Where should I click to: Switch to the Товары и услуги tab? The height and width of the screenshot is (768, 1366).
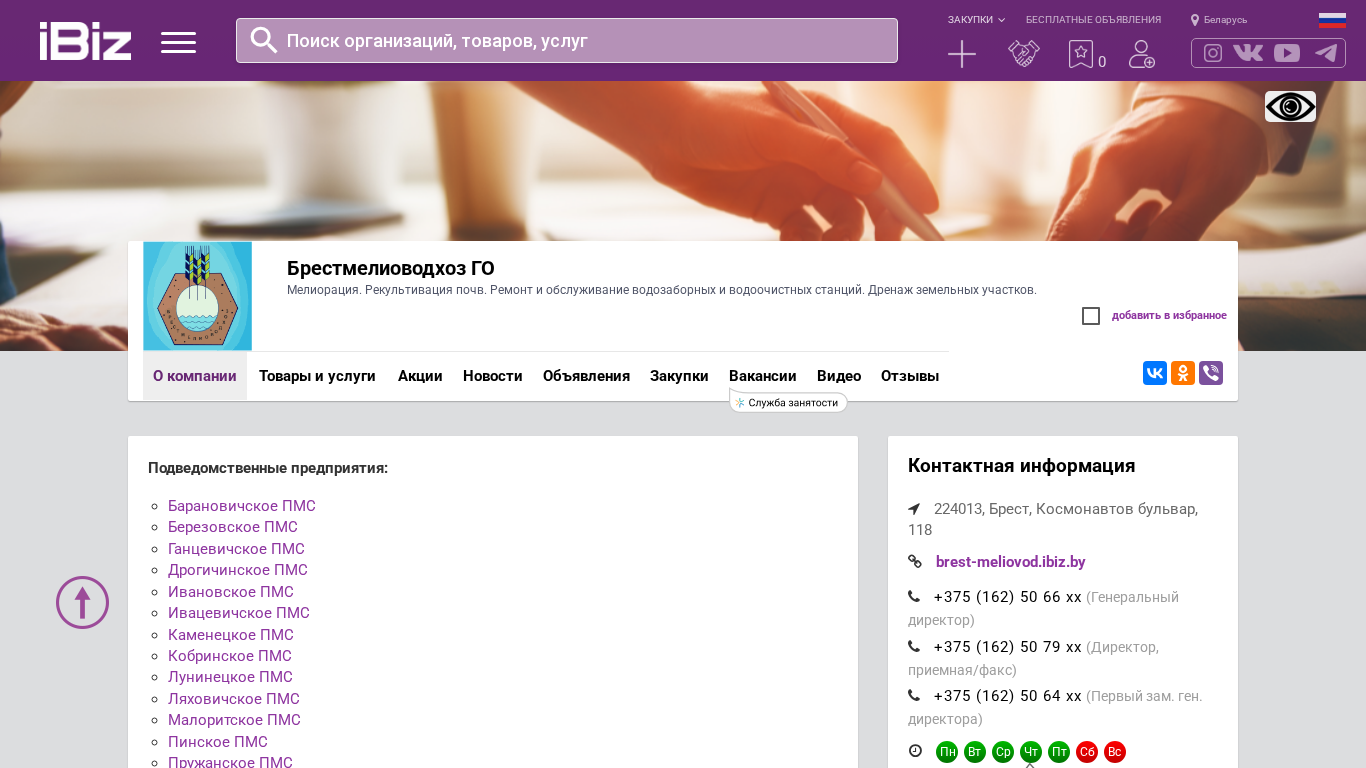click(317, 376)
